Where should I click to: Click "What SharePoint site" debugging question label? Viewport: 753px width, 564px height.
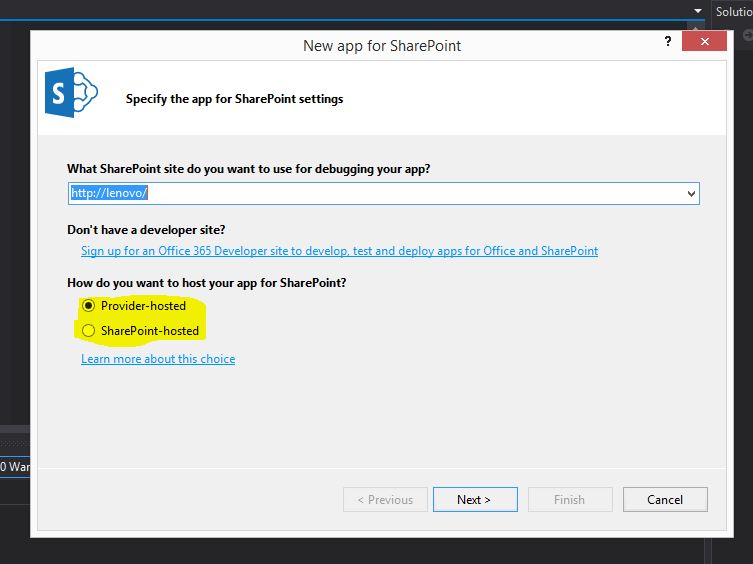(x=248, y=169)
